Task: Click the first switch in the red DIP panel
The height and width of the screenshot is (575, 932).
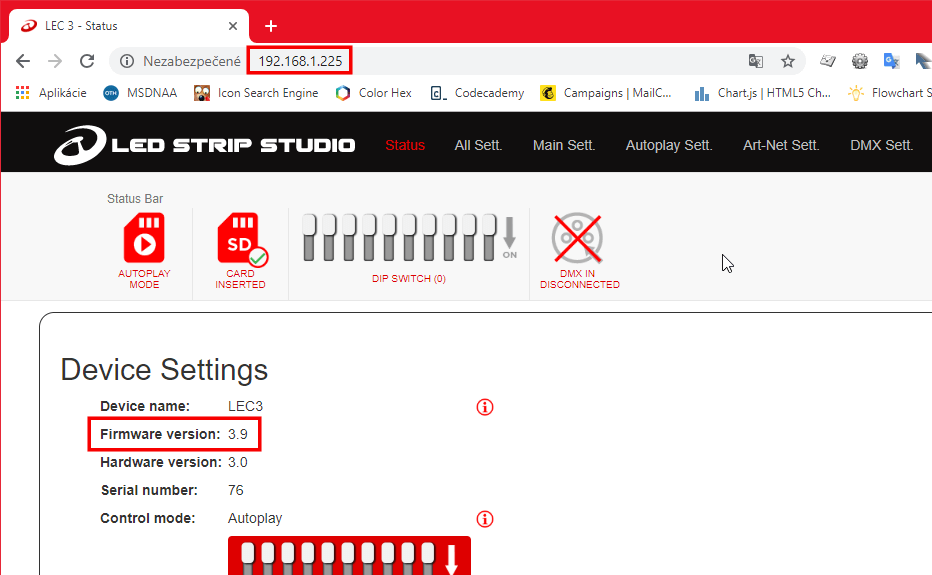Action: pyautogui.click(x=248, y=558)
